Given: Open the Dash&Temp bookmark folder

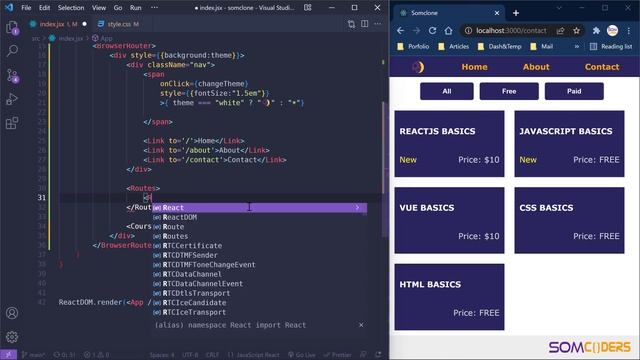Looking at the screenshot, I should 500,47.
